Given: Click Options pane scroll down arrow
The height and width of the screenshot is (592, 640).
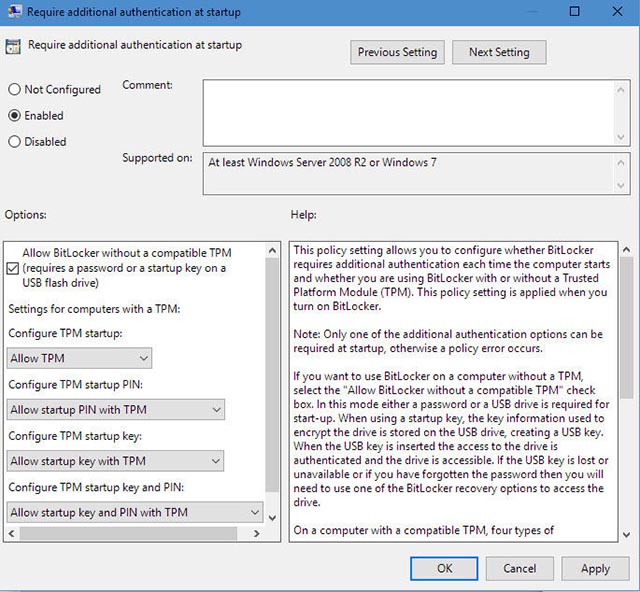Looking at the screenshot, I should point(272,518).
